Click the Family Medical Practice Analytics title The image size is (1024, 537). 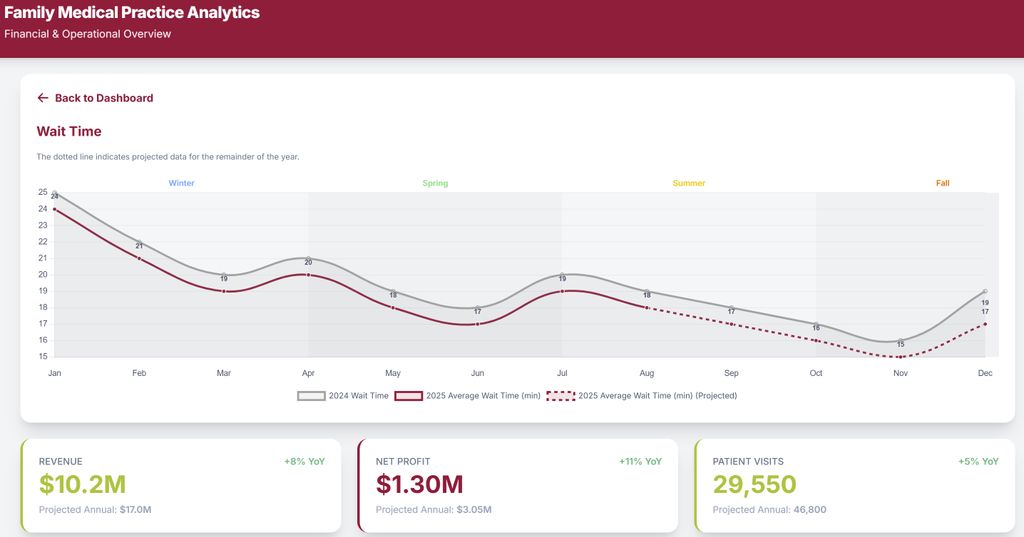[x=132, y=13]
